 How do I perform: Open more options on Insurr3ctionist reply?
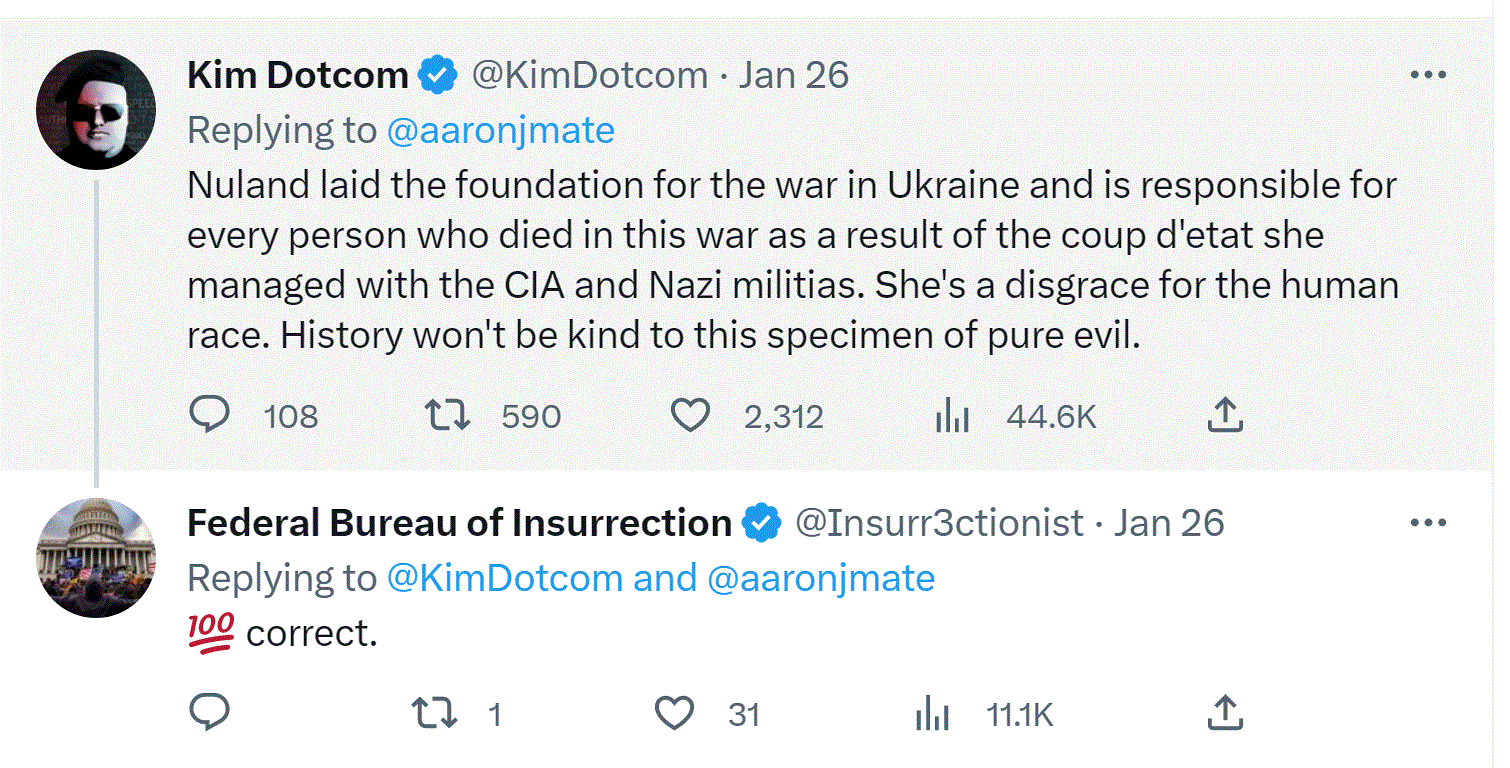pyautogui.click(x=1428, y=523)
